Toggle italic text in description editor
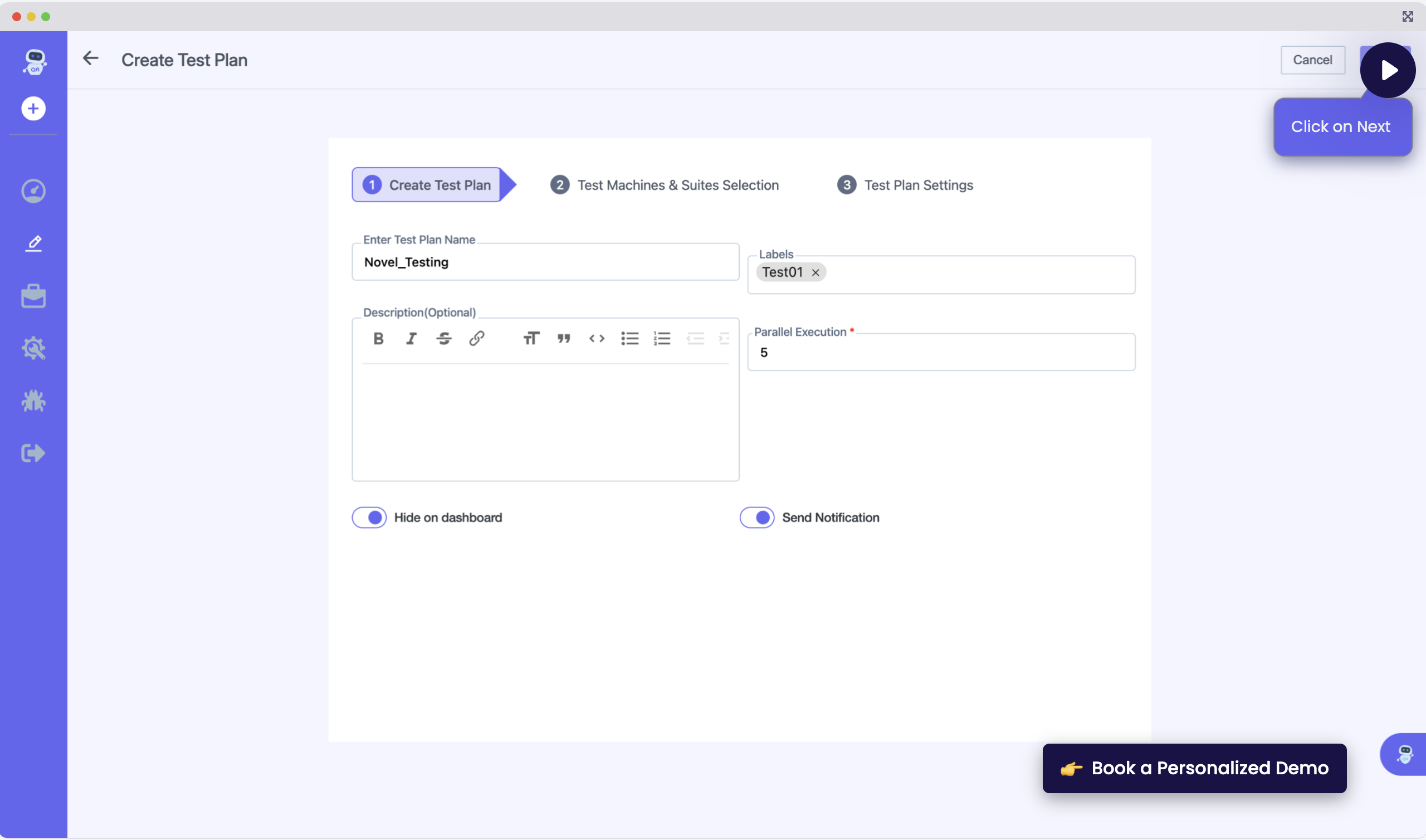 coord(412,339)
